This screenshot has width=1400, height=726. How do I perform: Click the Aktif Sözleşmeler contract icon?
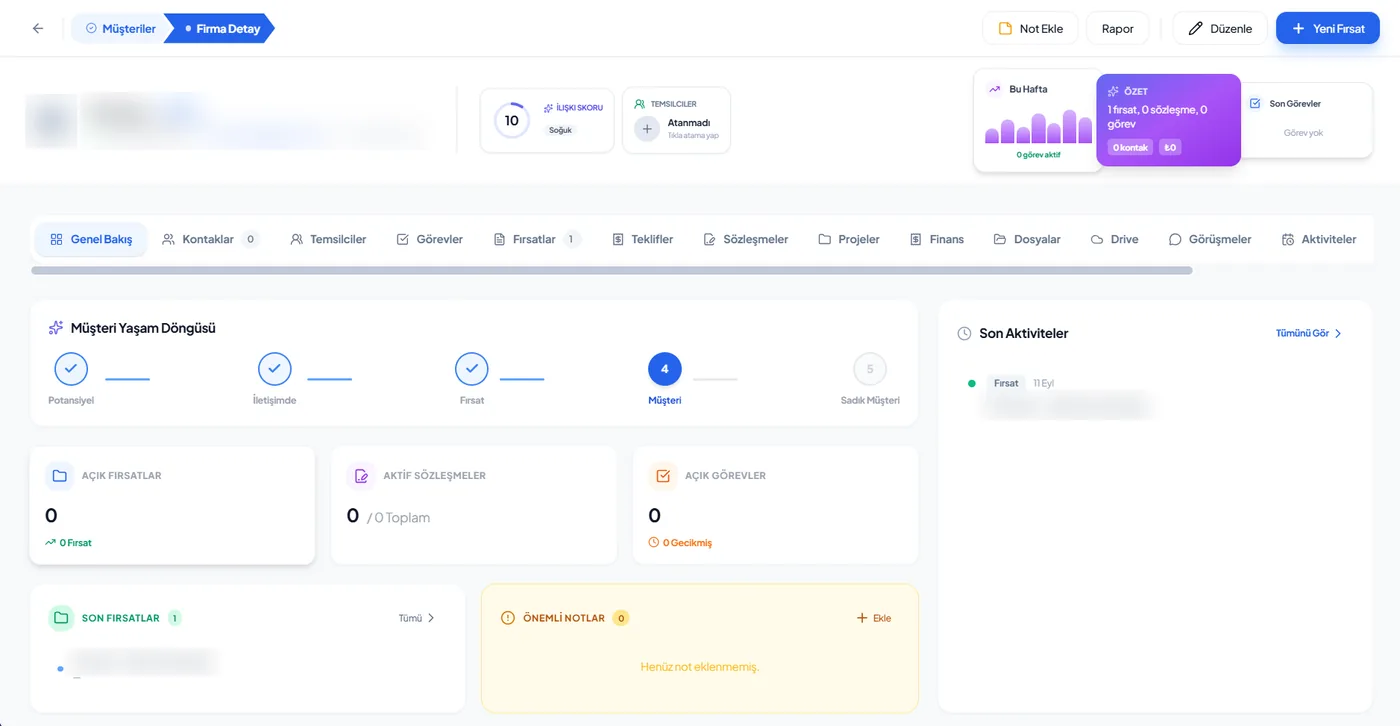pos(361,476)
